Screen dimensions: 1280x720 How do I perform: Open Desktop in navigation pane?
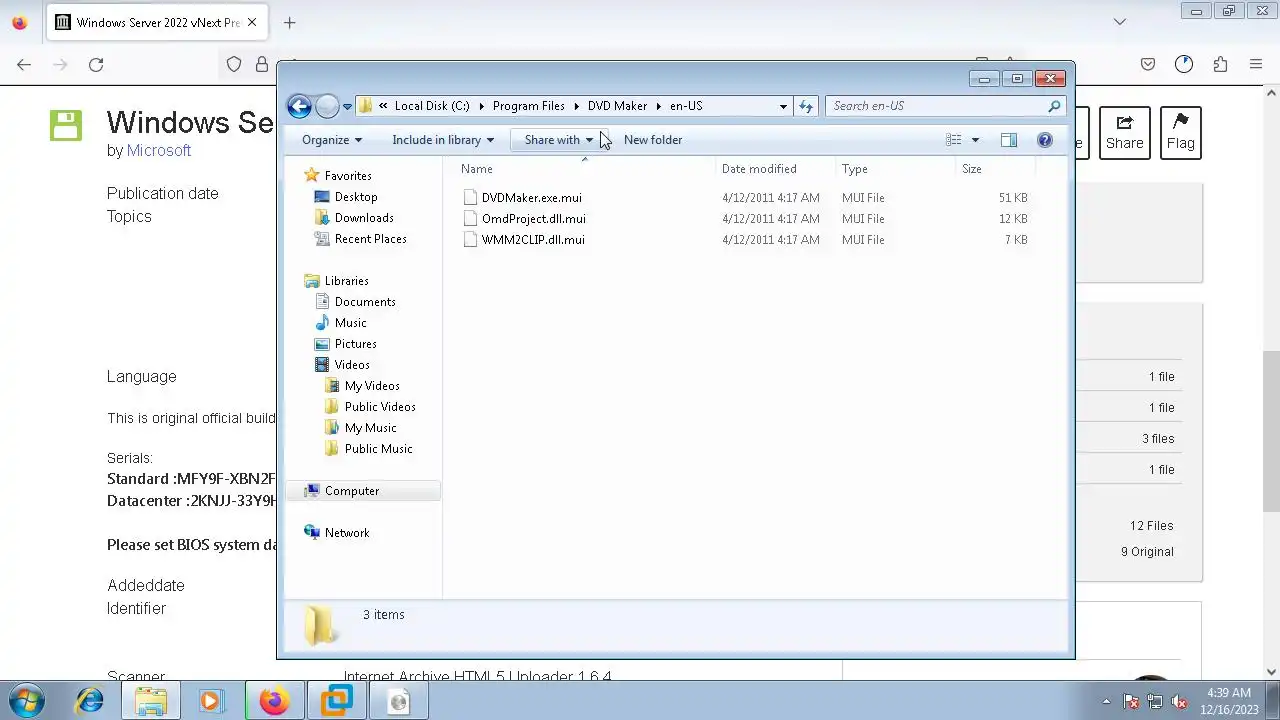click(356, 197)
